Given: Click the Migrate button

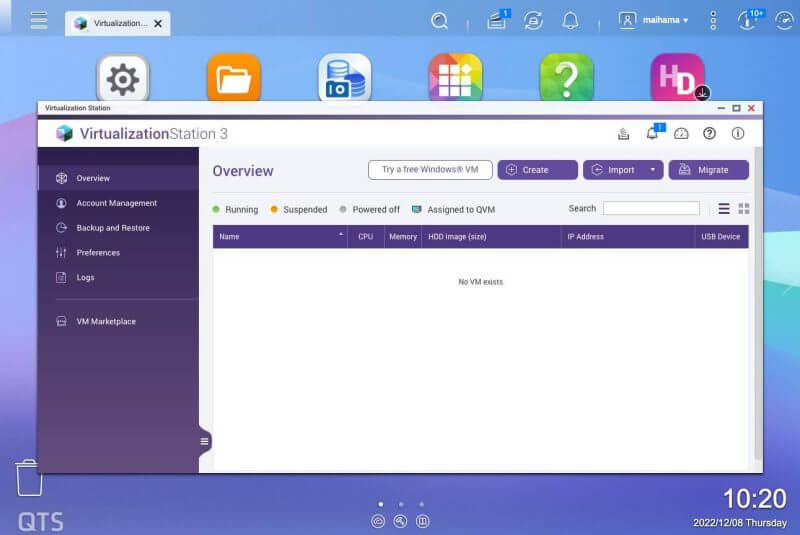Looking at the screenshot, I should pos(709,170).
